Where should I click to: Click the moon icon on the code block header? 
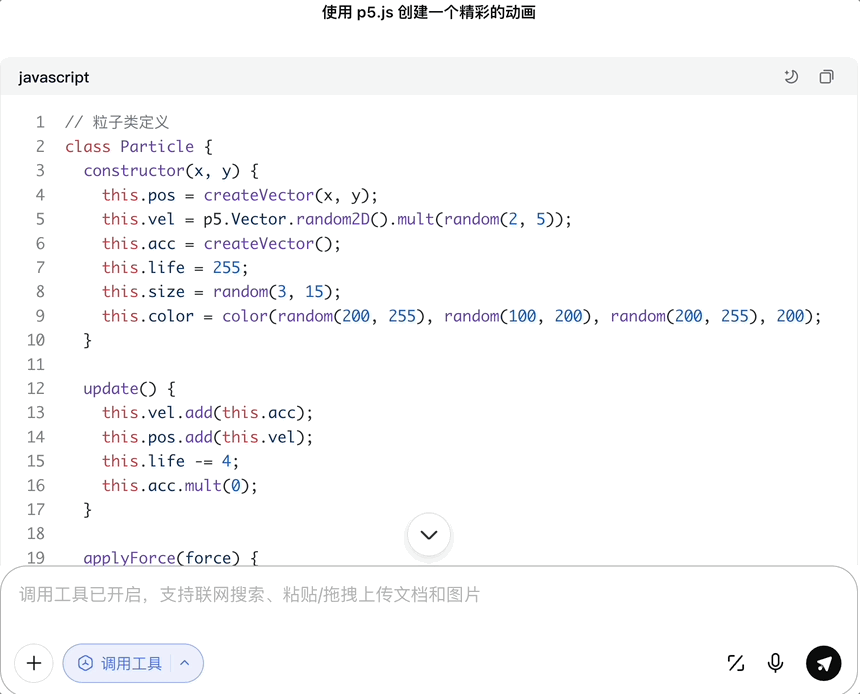click(791, 77)
